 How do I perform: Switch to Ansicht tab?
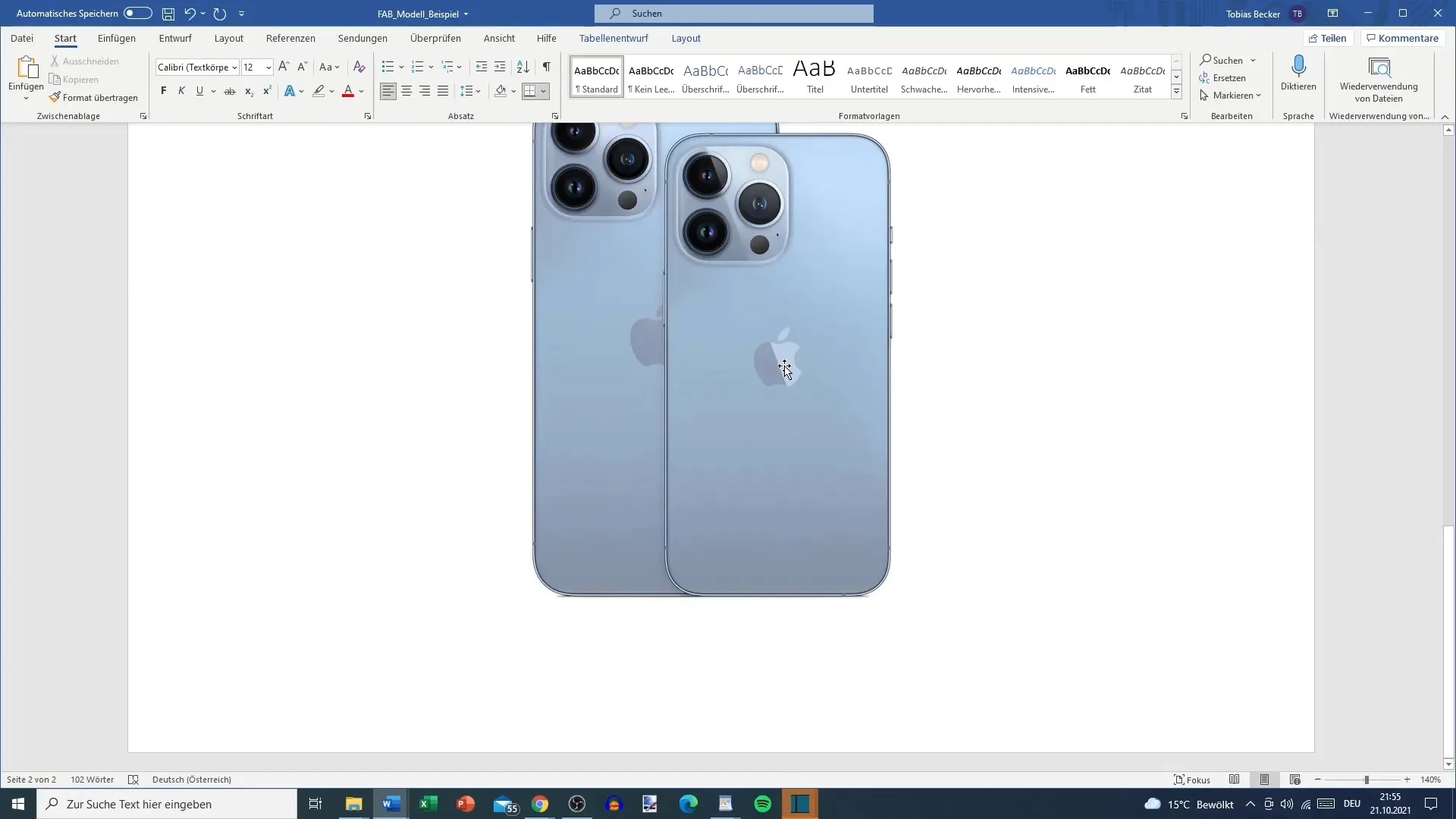click(x=499, y=38)
